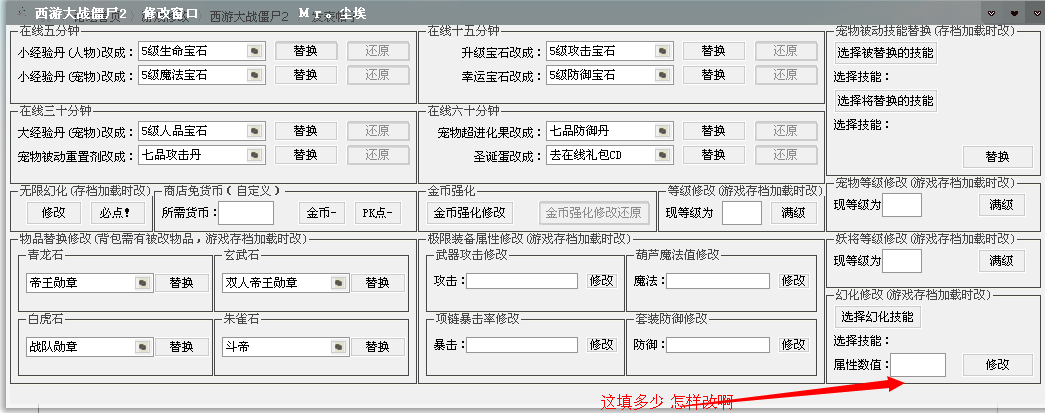
Task: Focus the 暴击 input field
Action: click(x=522, y=345)
